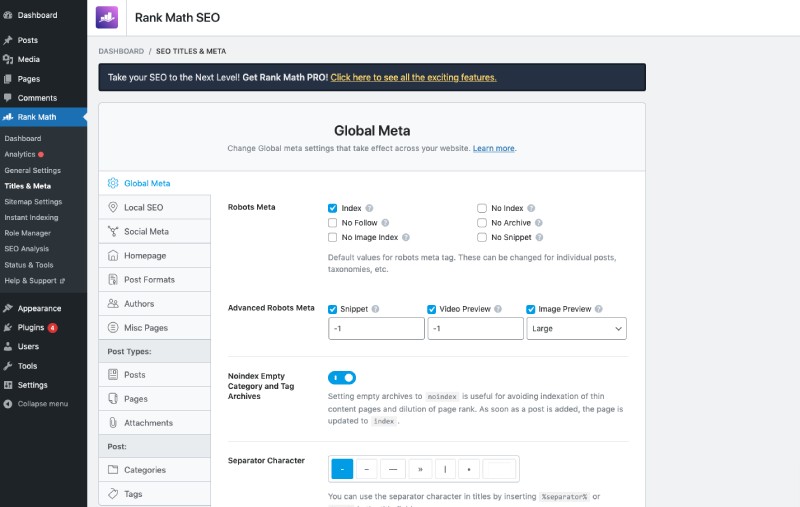Screen dimensions: 800x507
Task: Open the Global Meta settings tab
Action: (155, 183)
